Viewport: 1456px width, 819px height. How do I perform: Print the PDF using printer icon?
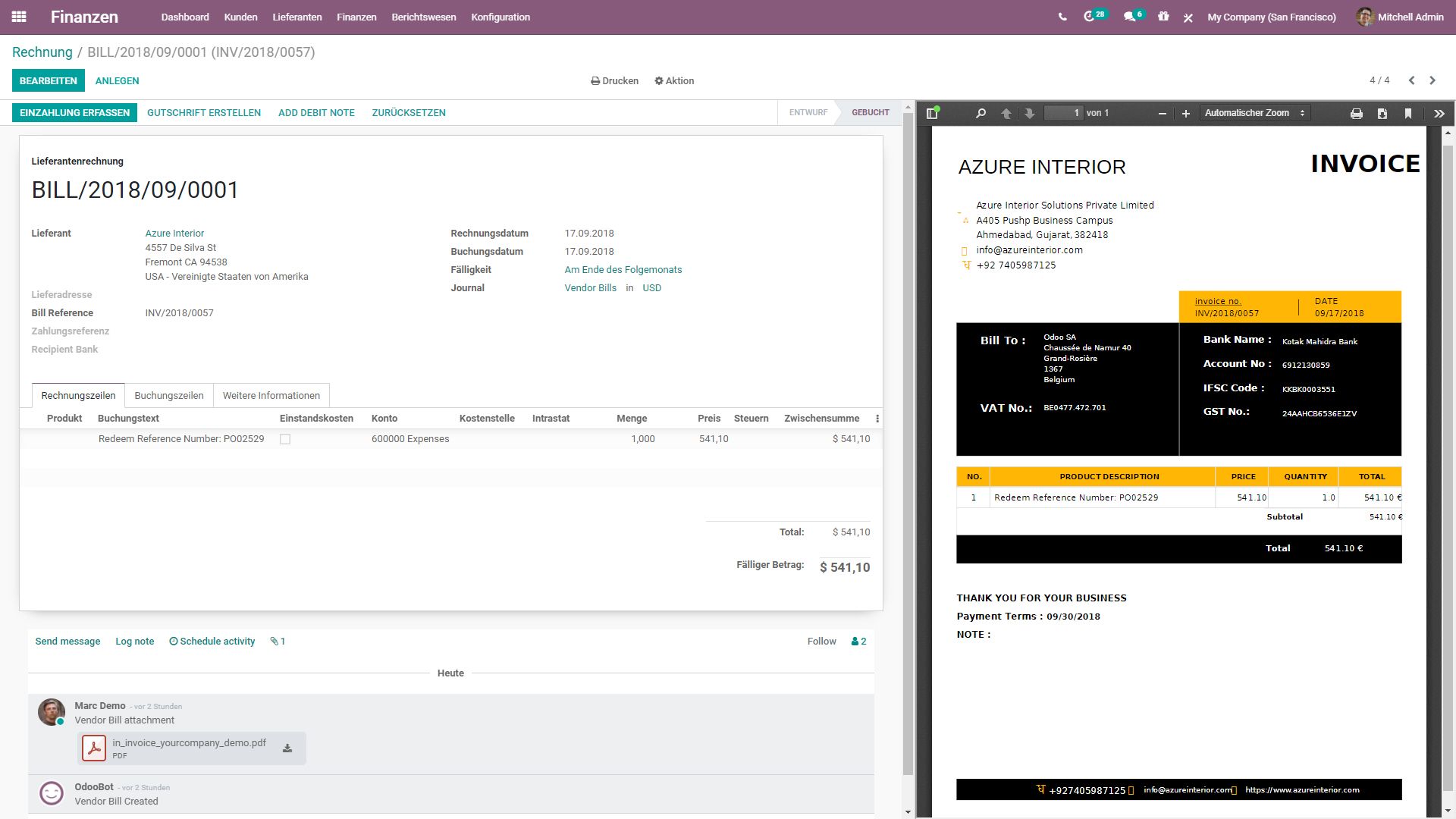(x=1357, y=113)
